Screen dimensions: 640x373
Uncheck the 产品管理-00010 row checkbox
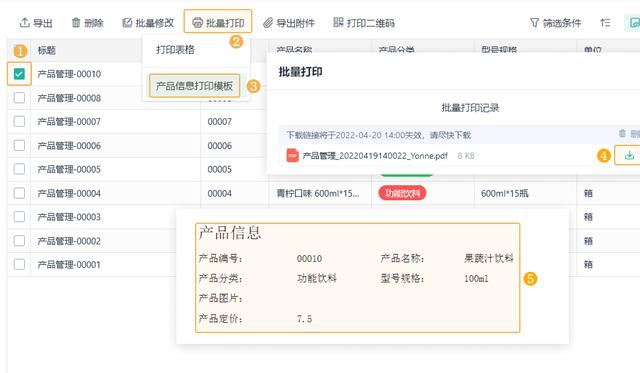(x=19, y=74)
